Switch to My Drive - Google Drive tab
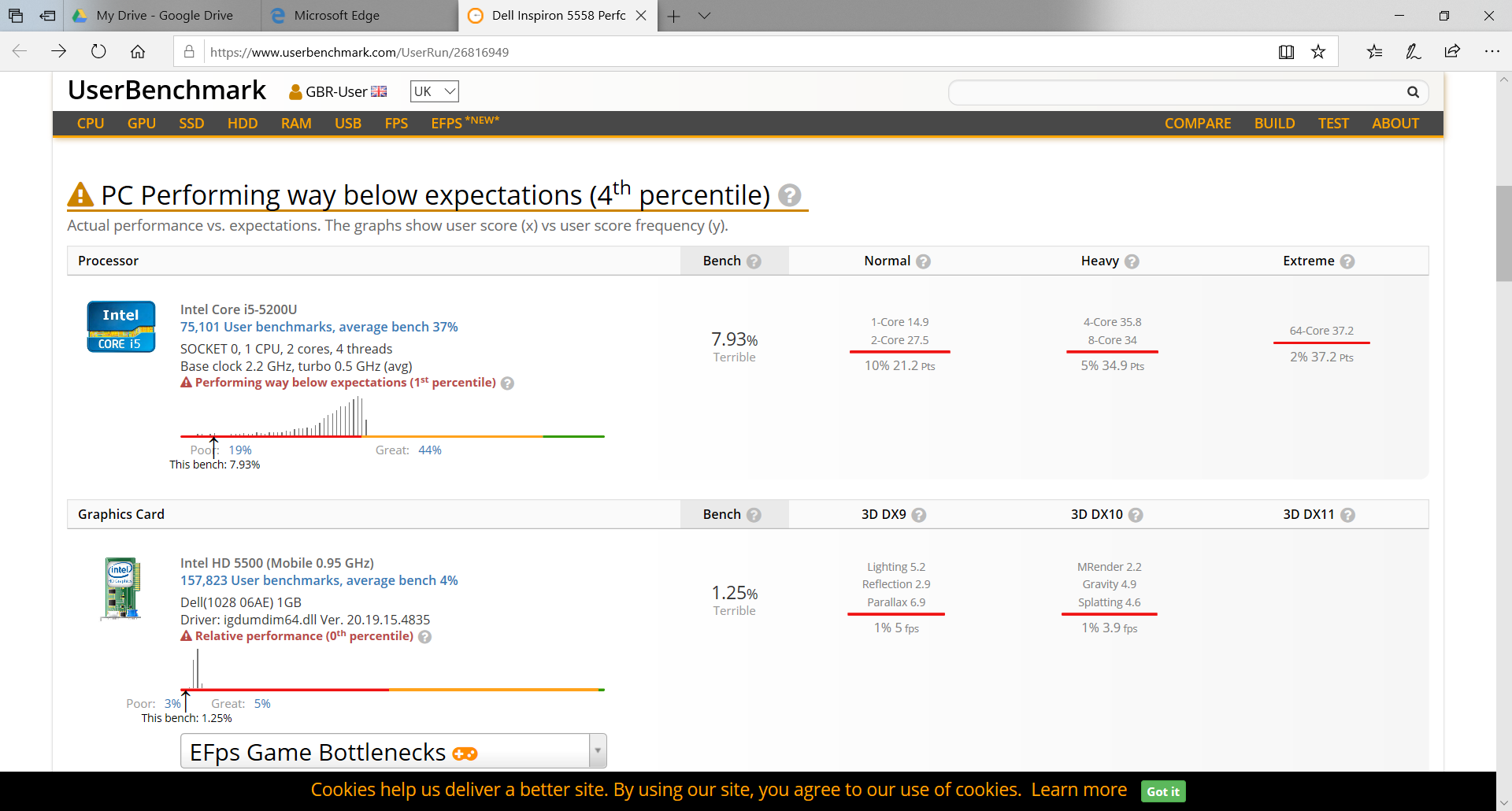1512x811 pixels. coord(164,16)
